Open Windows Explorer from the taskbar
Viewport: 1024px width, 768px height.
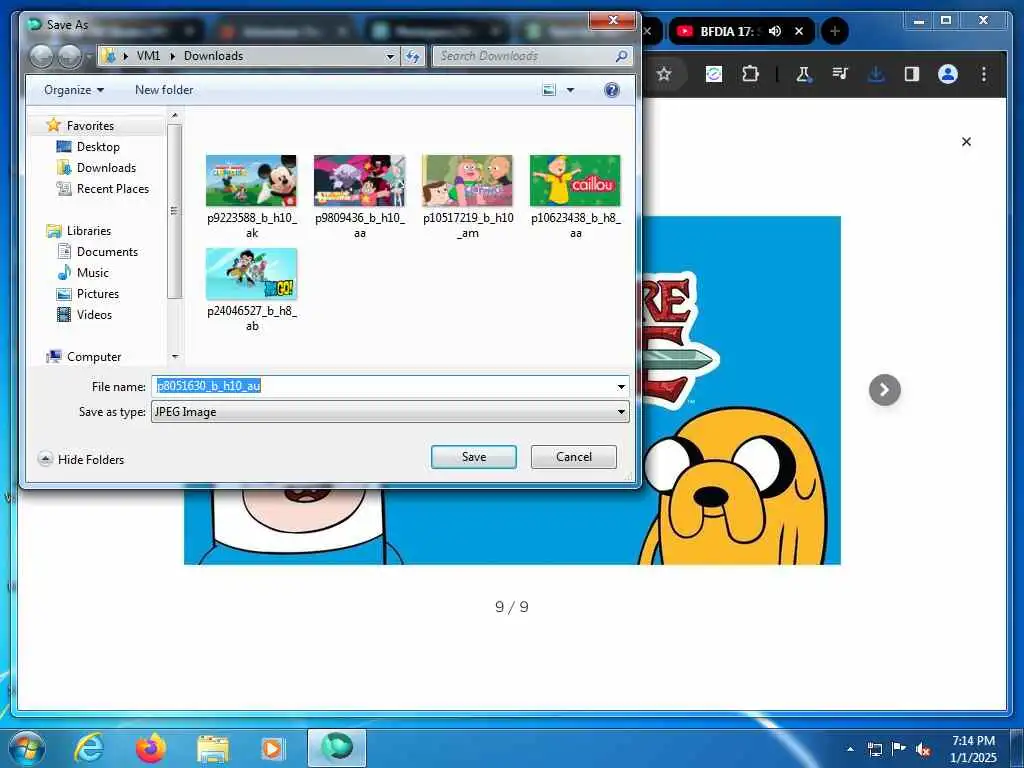click(213, 749)
